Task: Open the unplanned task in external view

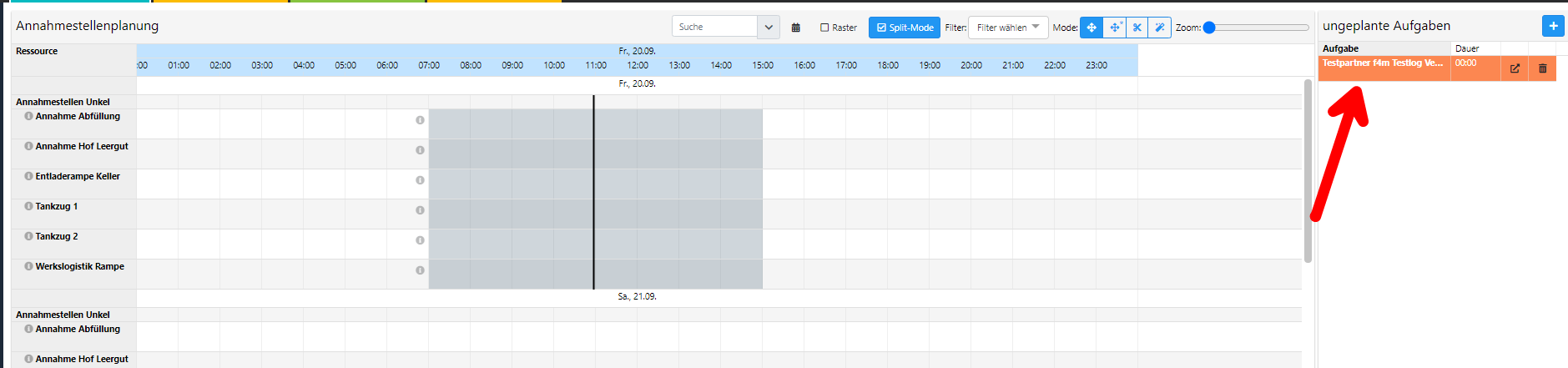Action: [x=1515, y=68]
